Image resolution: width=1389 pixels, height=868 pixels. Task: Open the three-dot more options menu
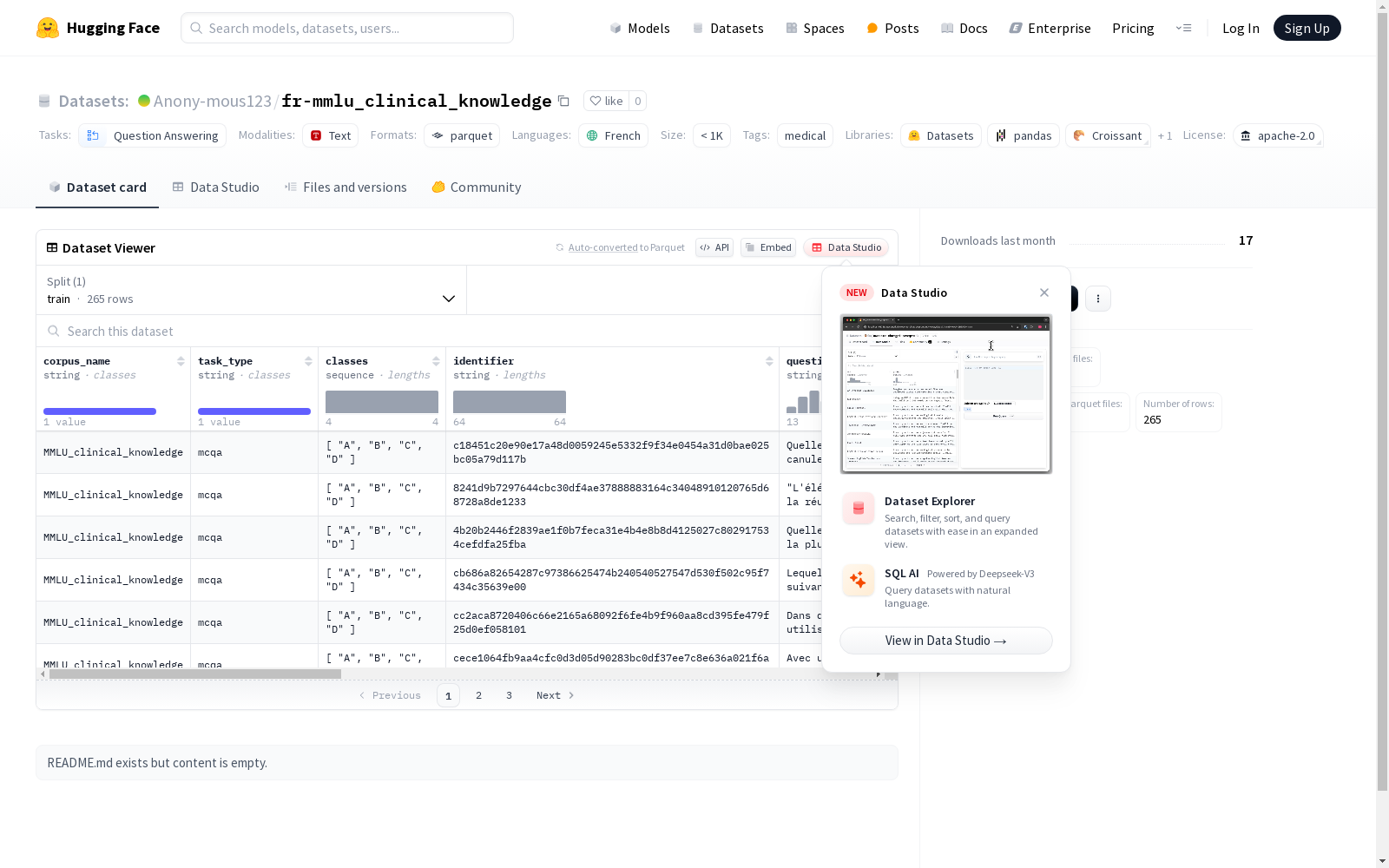pos(1098,299)
